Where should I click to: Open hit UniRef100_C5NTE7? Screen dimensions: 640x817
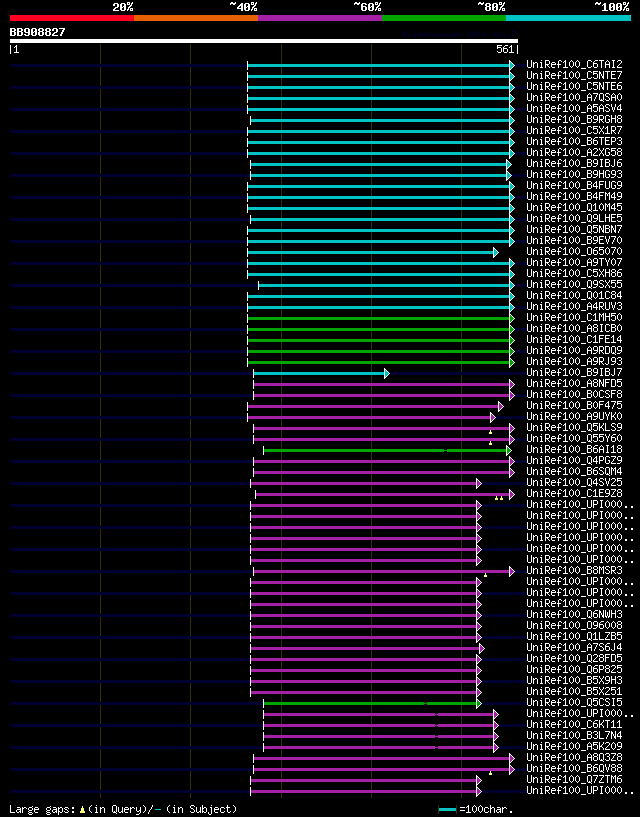pyautogui.click(x=574, y=76)
